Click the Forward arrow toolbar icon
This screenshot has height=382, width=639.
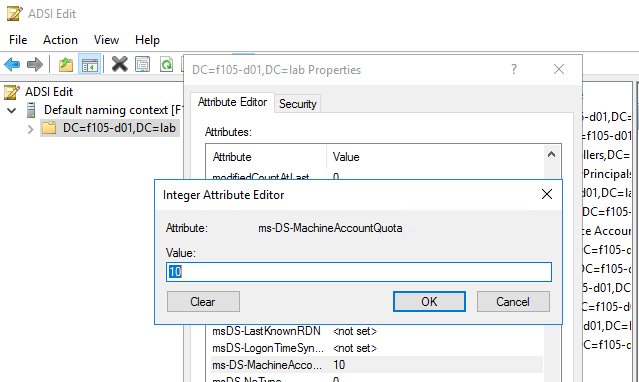(x=35, y=64)
